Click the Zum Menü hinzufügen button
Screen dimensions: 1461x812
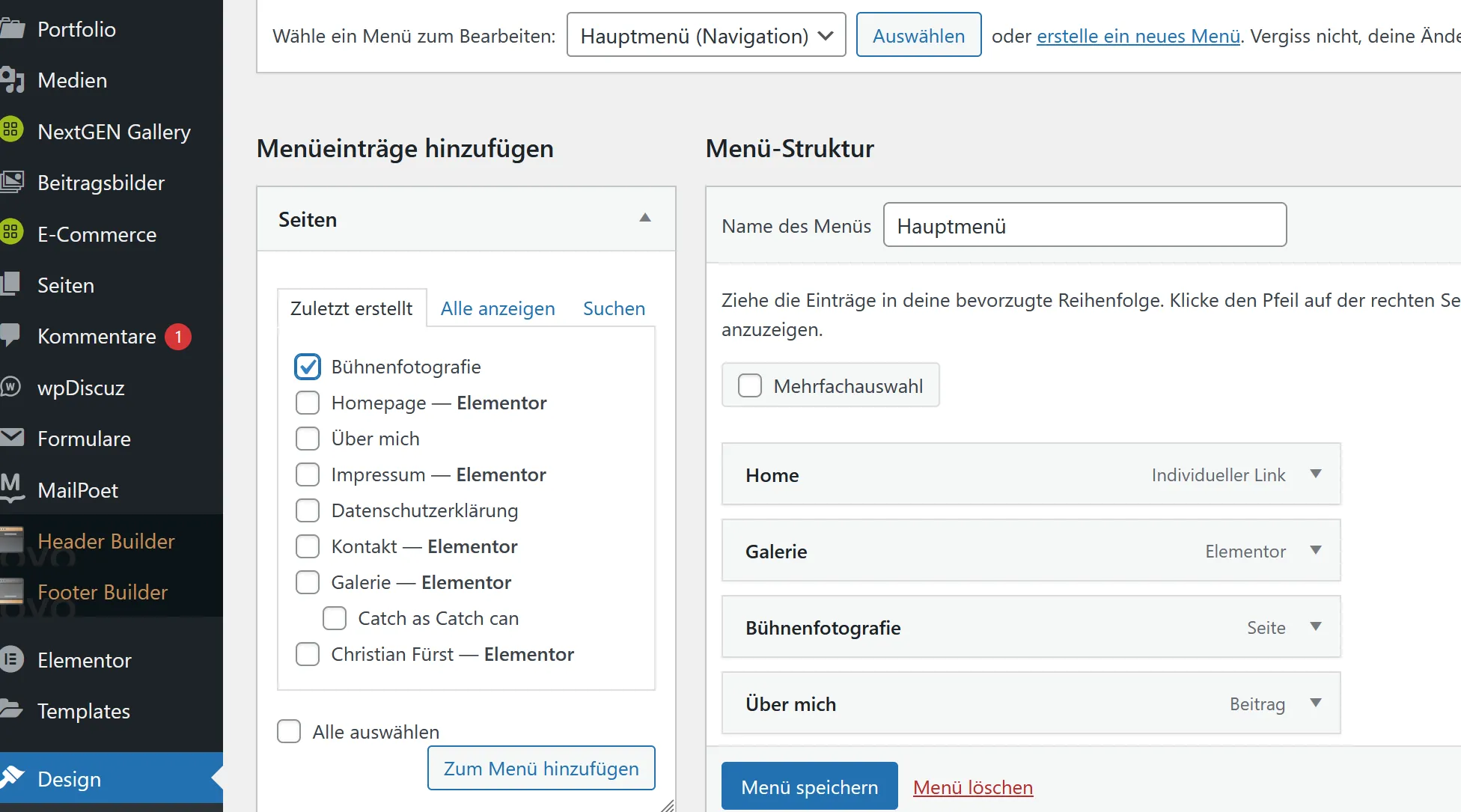pos(541,768)
